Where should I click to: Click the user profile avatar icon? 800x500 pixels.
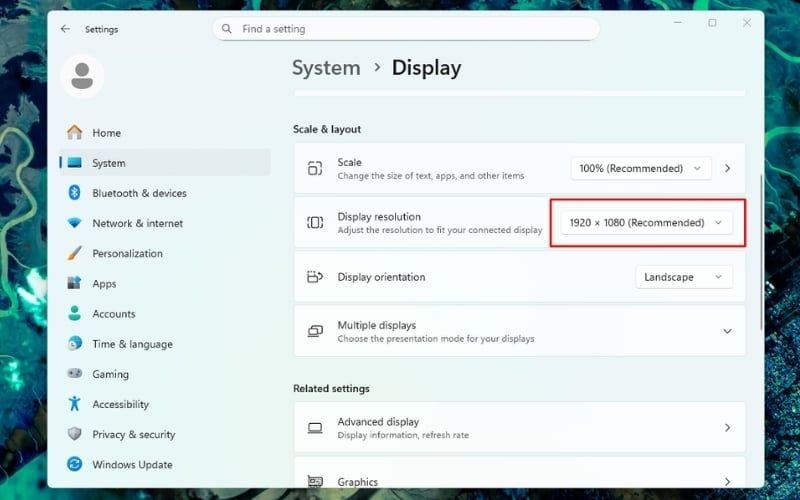tap(82, 75)
